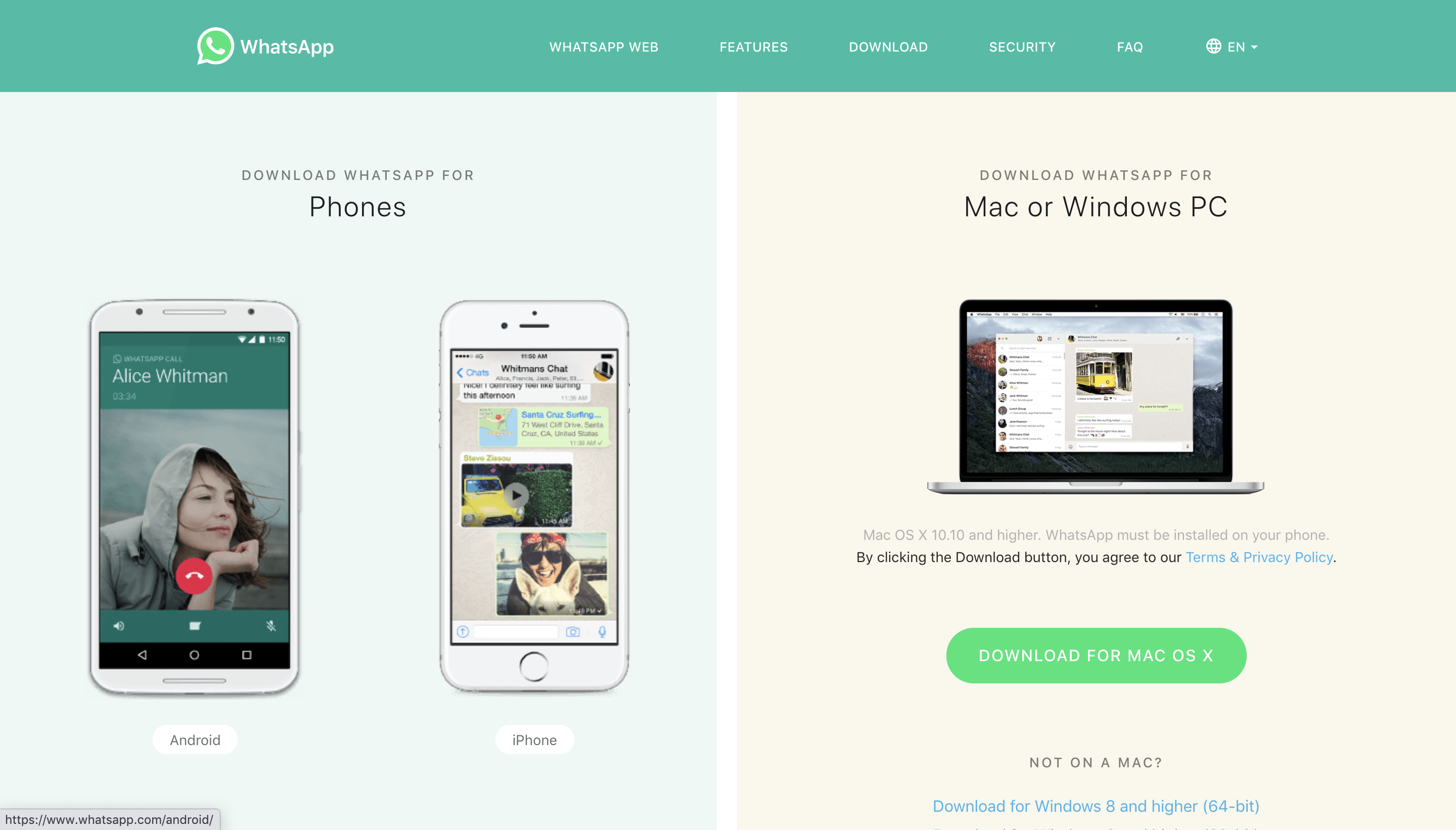Click the FAQ navigation item

pyautogui.click(x=1128, y=46)
